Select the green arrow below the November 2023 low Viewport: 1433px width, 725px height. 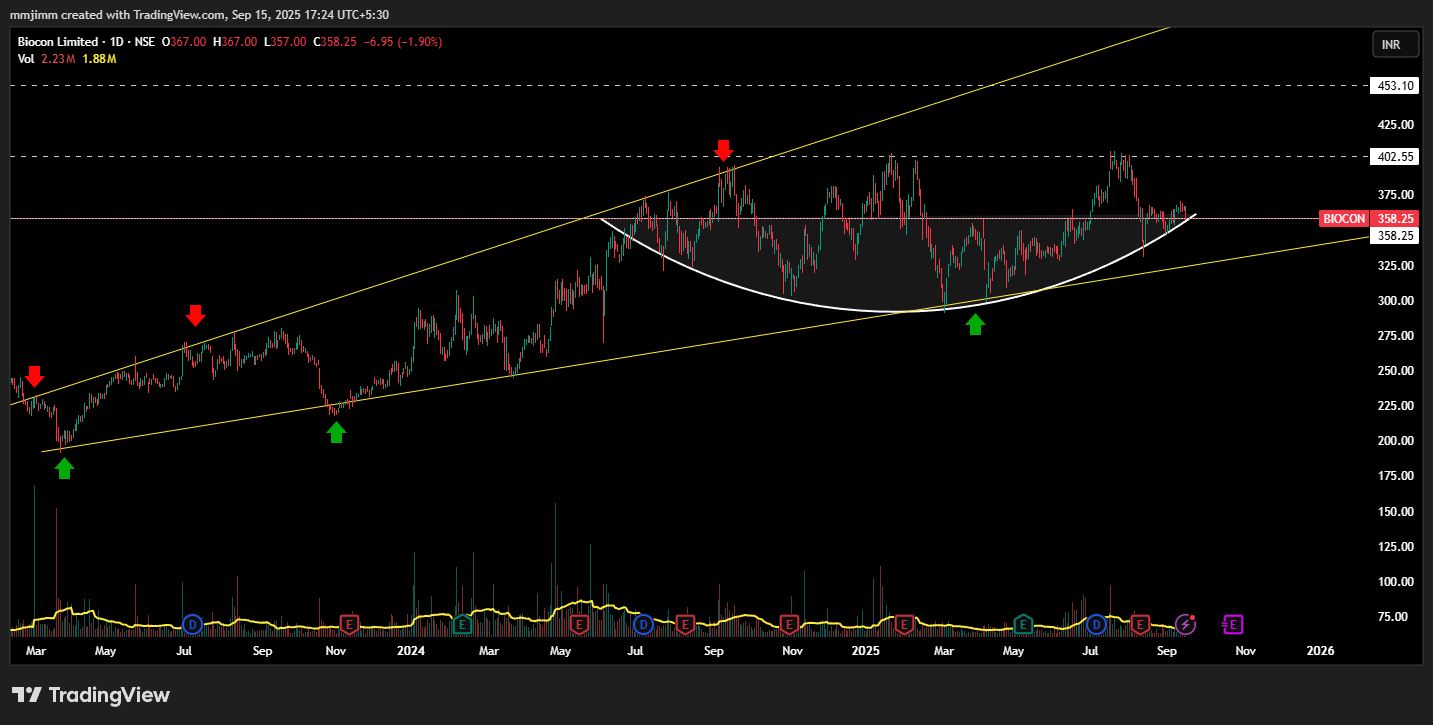click(x=336, y=432)
